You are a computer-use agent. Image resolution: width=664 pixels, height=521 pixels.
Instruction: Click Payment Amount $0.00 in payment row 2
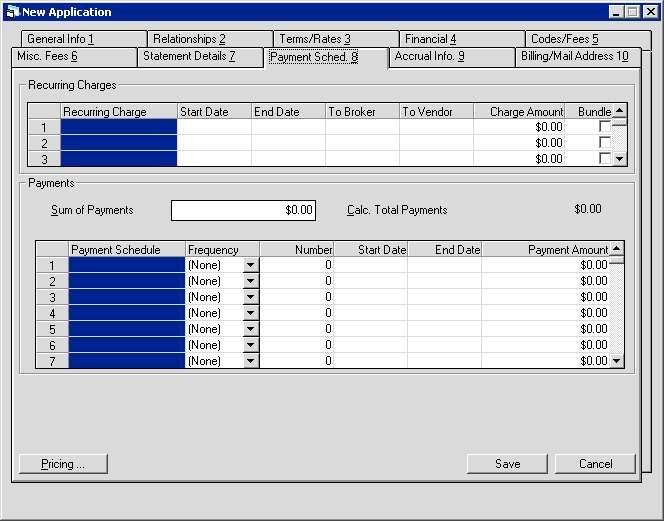coord(545,281)
